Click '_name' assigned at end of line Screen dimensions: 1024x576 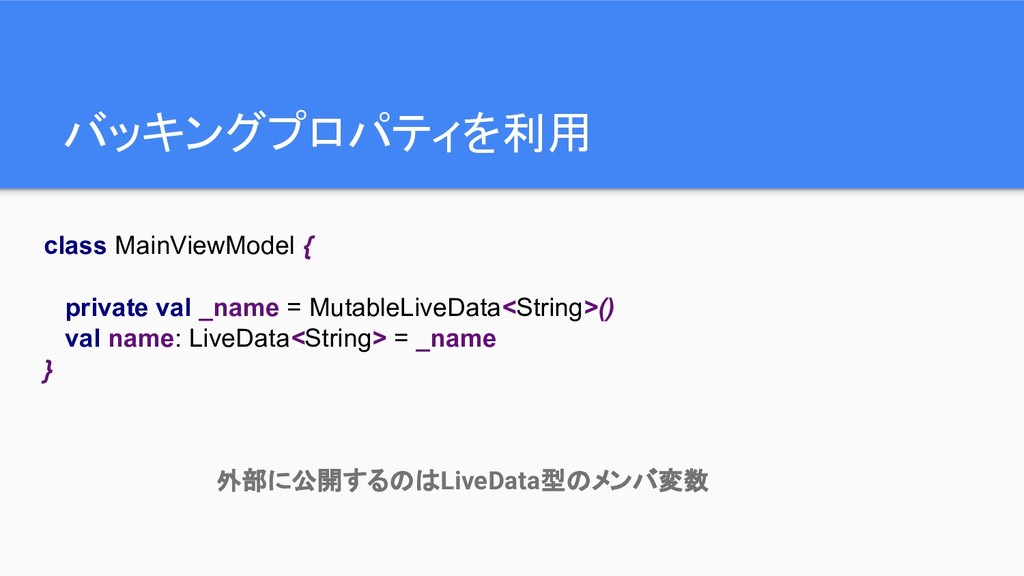(x=456, y=340)
